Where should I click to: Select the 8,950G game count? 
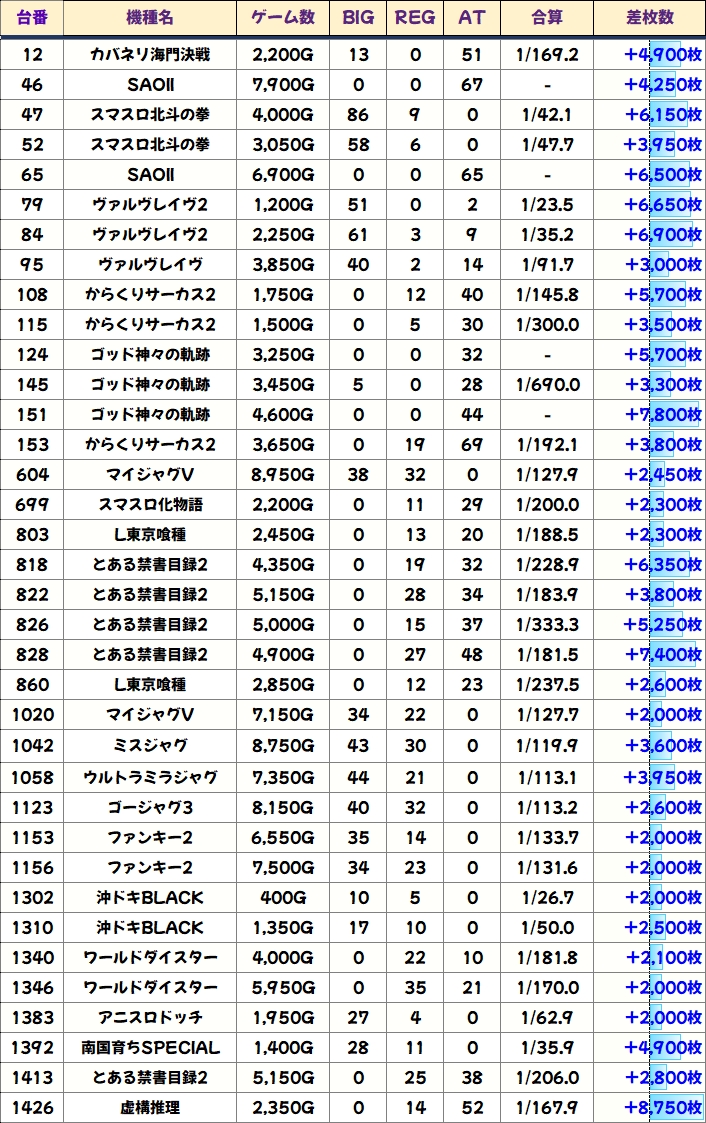283,475
